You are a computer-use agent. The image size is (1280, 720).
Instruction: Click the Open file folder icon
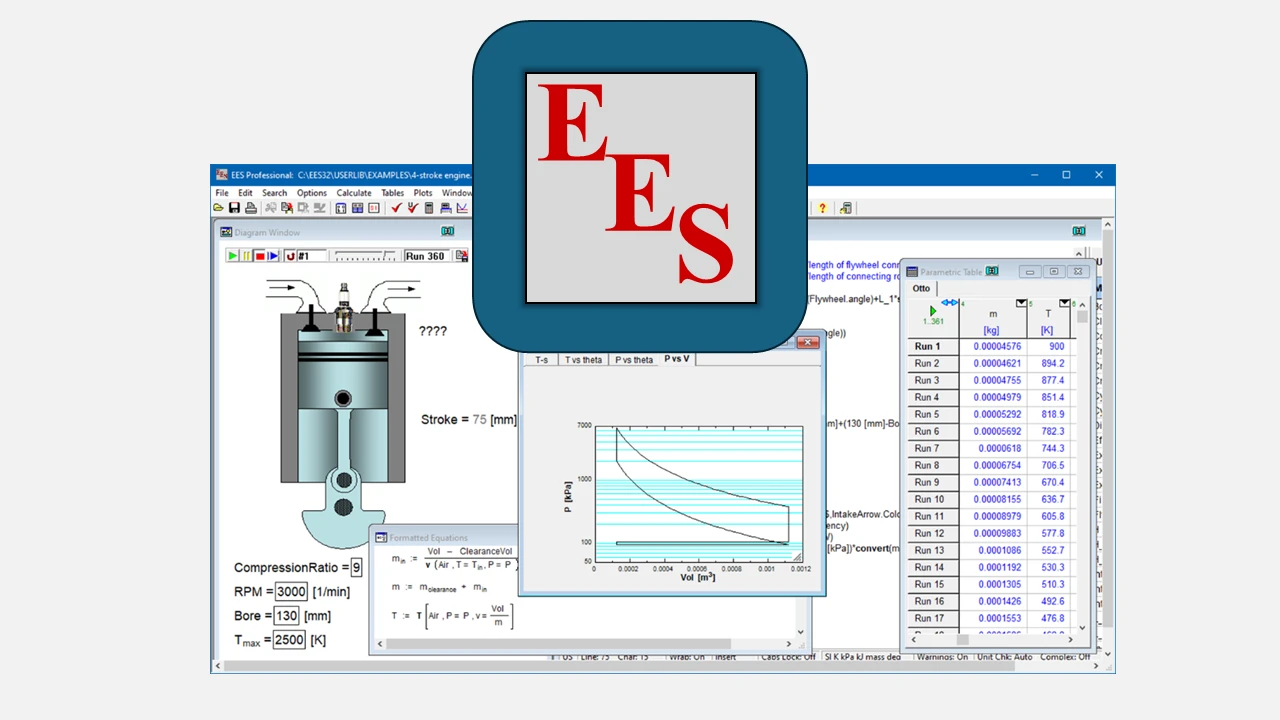click(219, 208)
